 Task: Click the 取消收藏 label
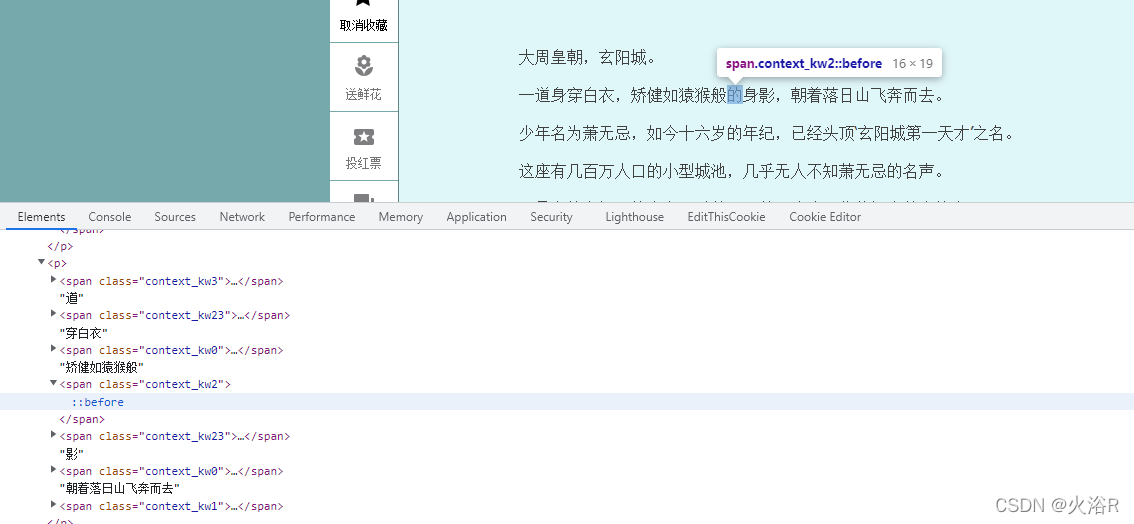[364, 25]
